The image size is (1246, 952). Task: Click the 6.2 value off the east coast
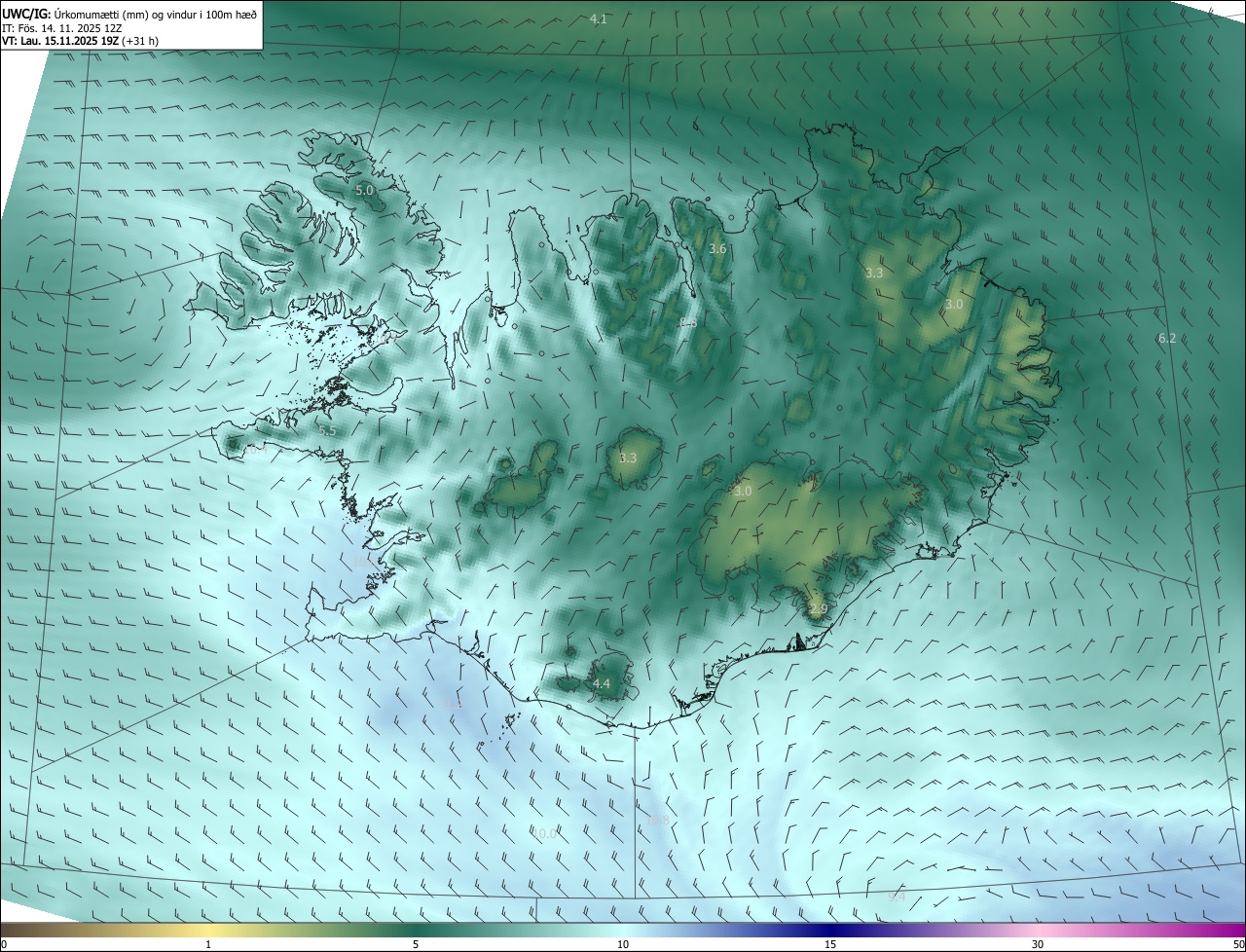(1167, 338)
